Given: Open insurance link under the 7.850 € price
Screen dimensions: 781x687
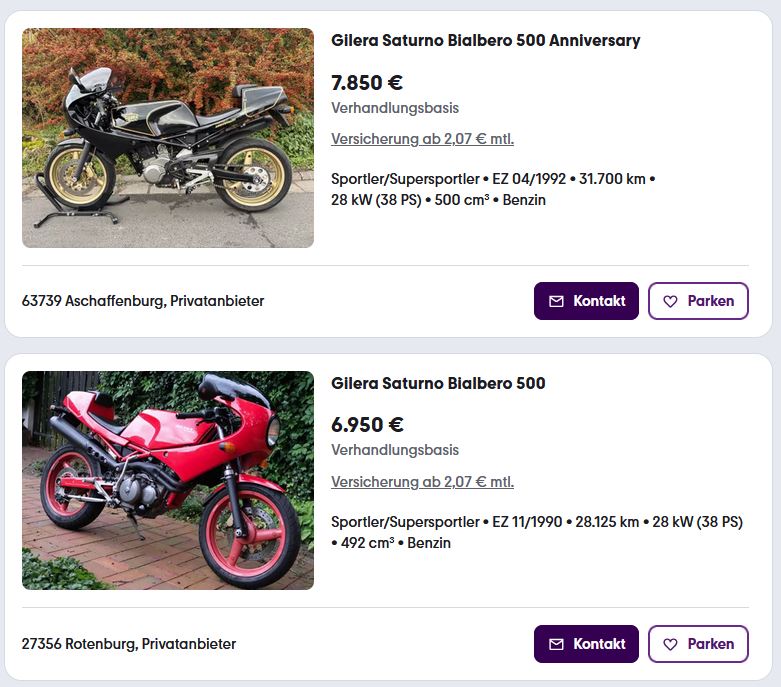Looking at the screenshot, I should (x=422, y=139).
